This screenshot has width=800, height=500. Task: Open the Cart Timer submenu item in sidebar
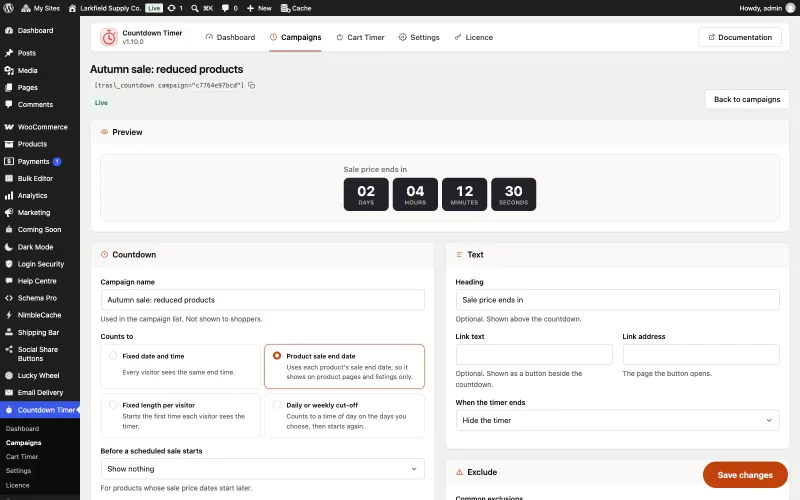click(x=22, y=457)
